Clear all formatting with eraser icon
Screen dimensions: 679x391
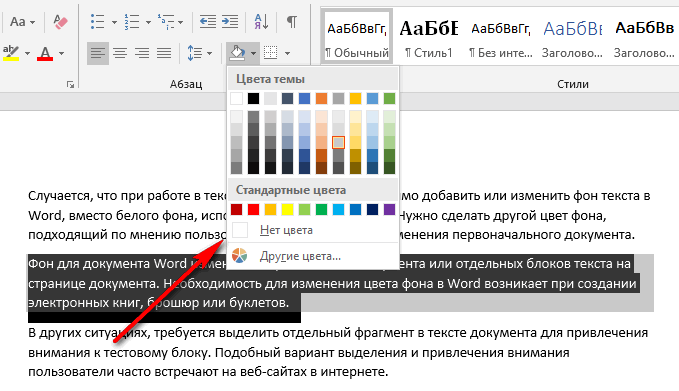point(60,22)
